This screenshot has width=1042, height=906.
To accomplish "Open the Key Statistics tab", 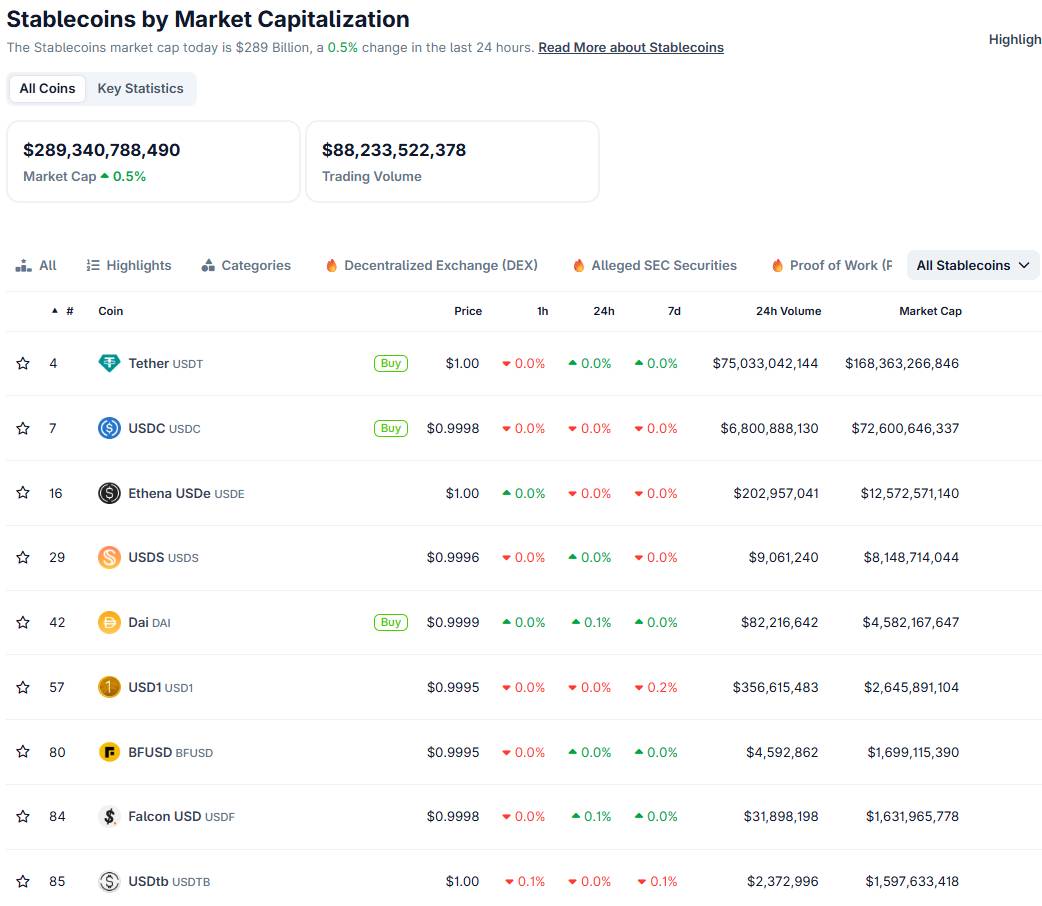I will tap(140, 88).
